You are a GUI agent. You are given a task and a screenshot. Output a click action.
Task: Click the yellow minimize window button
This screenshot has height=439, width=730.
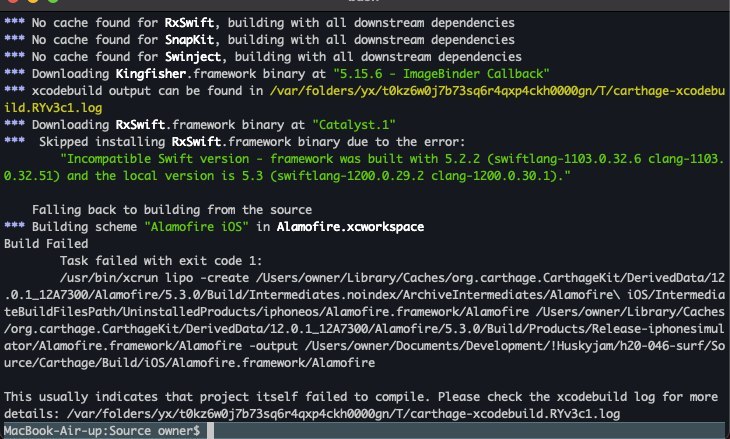[33, 0]
